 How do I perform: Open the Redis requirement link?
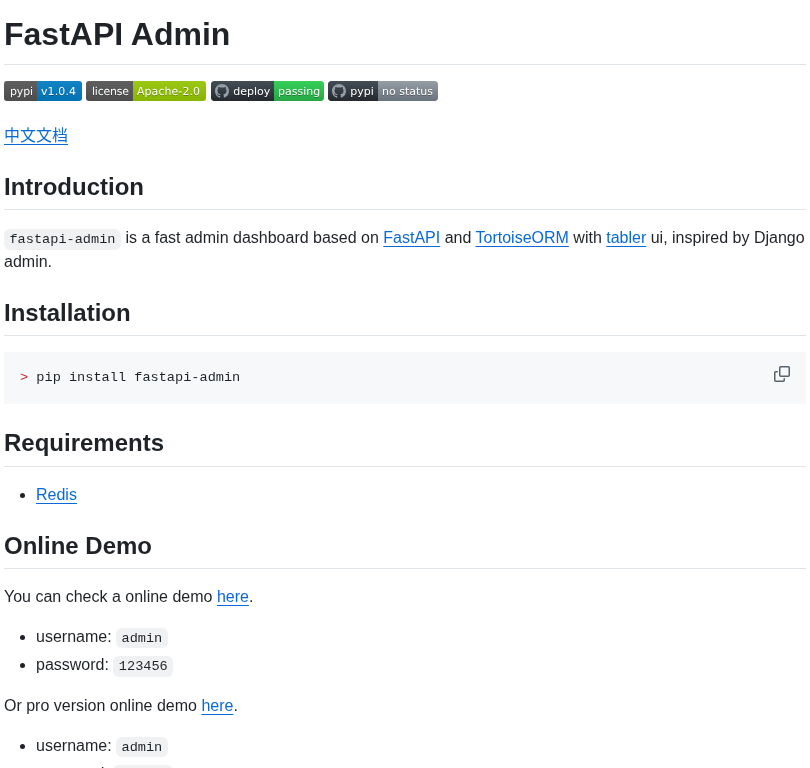pyautogui.click(x=56, y=494)
